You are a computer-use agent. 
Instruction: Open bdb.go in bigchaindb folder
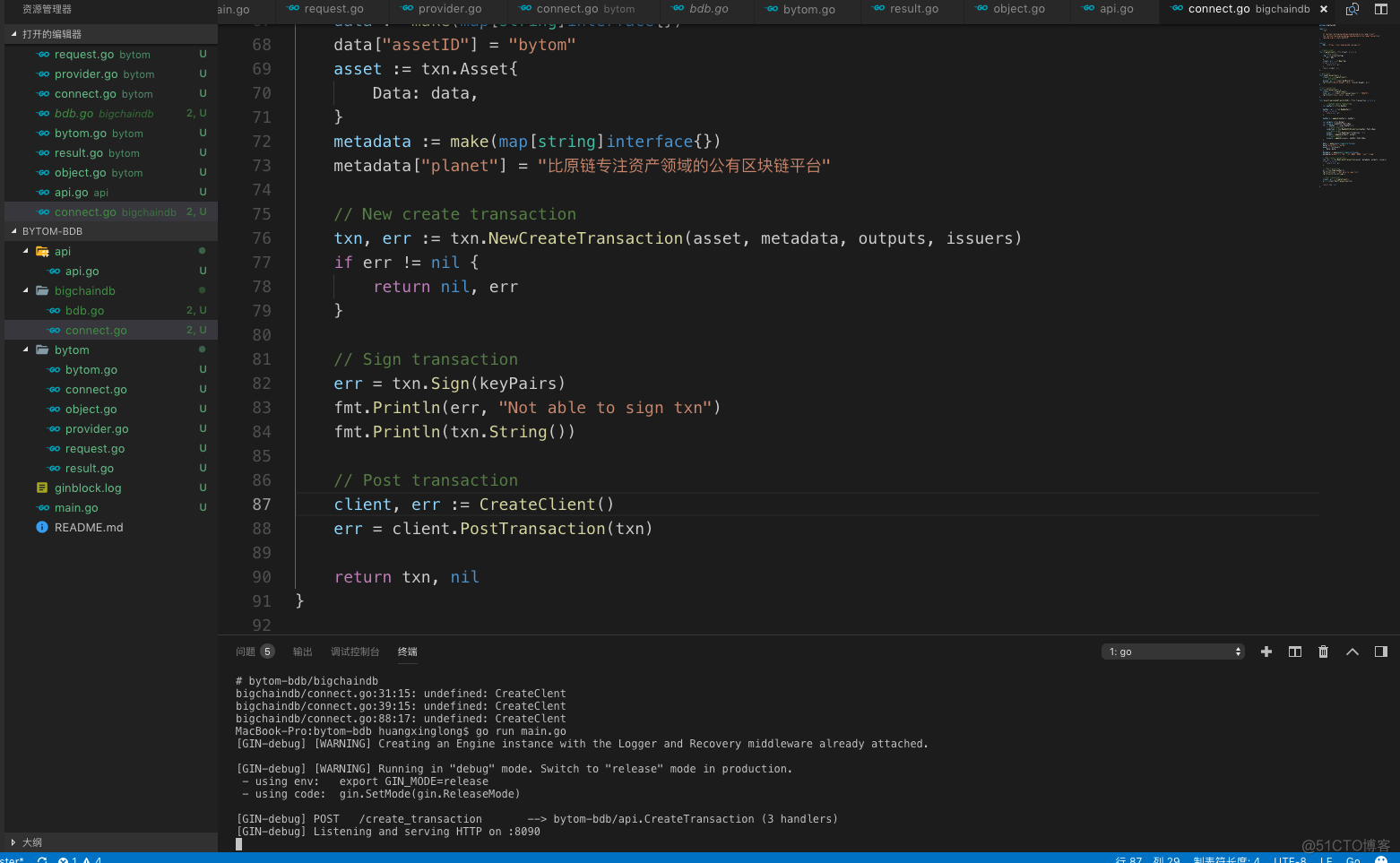click(x=111, y=311)
